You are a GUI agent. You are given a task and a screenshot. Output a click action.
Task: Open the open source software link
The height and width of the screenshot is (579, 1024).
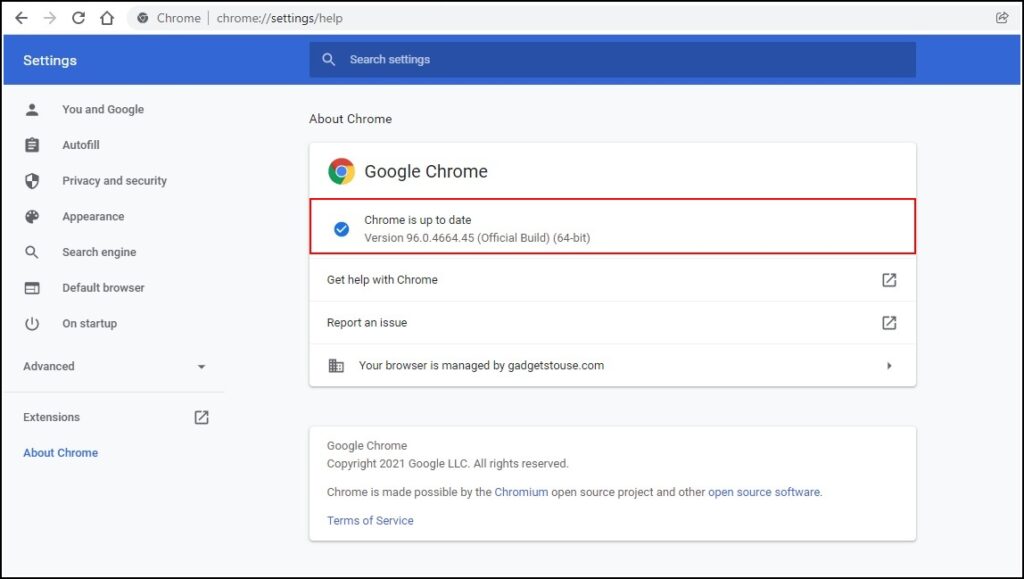764,492
